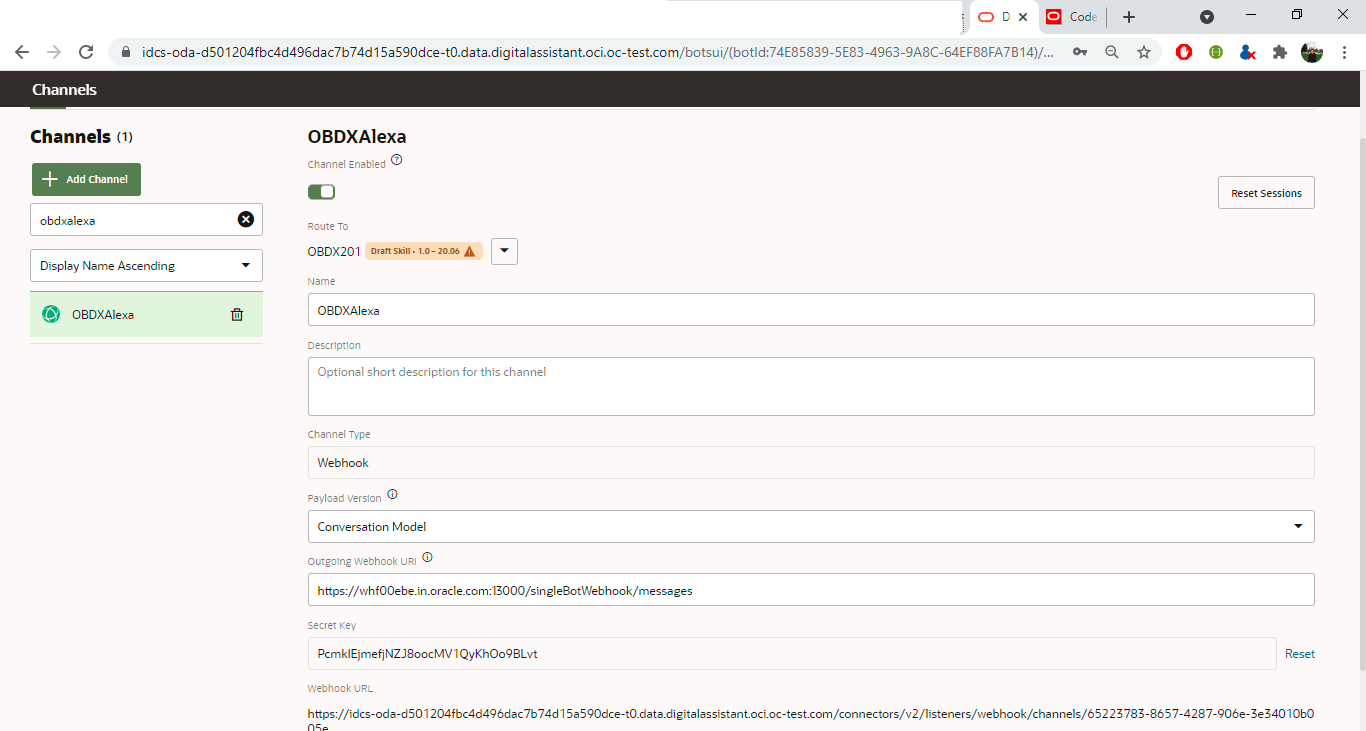The height and width of the screenshot is (731, 1366).
Task: Click the OBDXAlexa page heading
Action: (357, 137)
